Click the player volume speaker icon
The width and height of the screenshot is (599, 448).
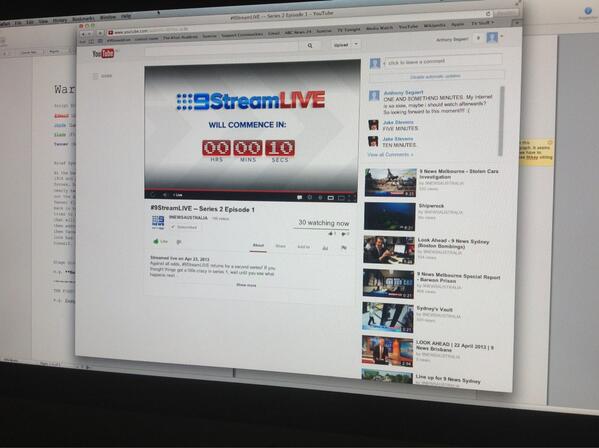click(x=165, y=195)
